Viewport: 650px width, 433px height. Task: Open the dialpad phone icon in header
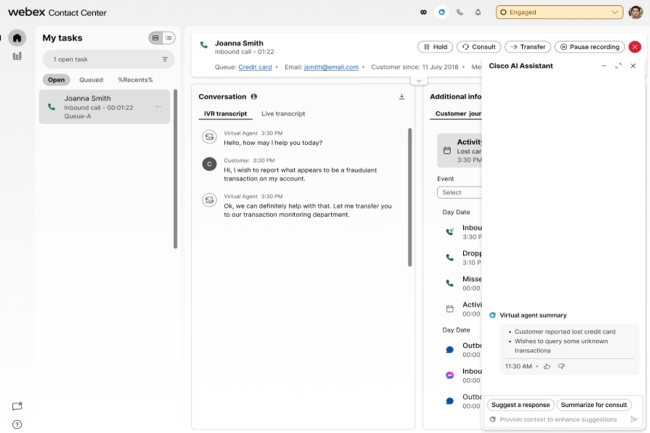click(460, 12)
